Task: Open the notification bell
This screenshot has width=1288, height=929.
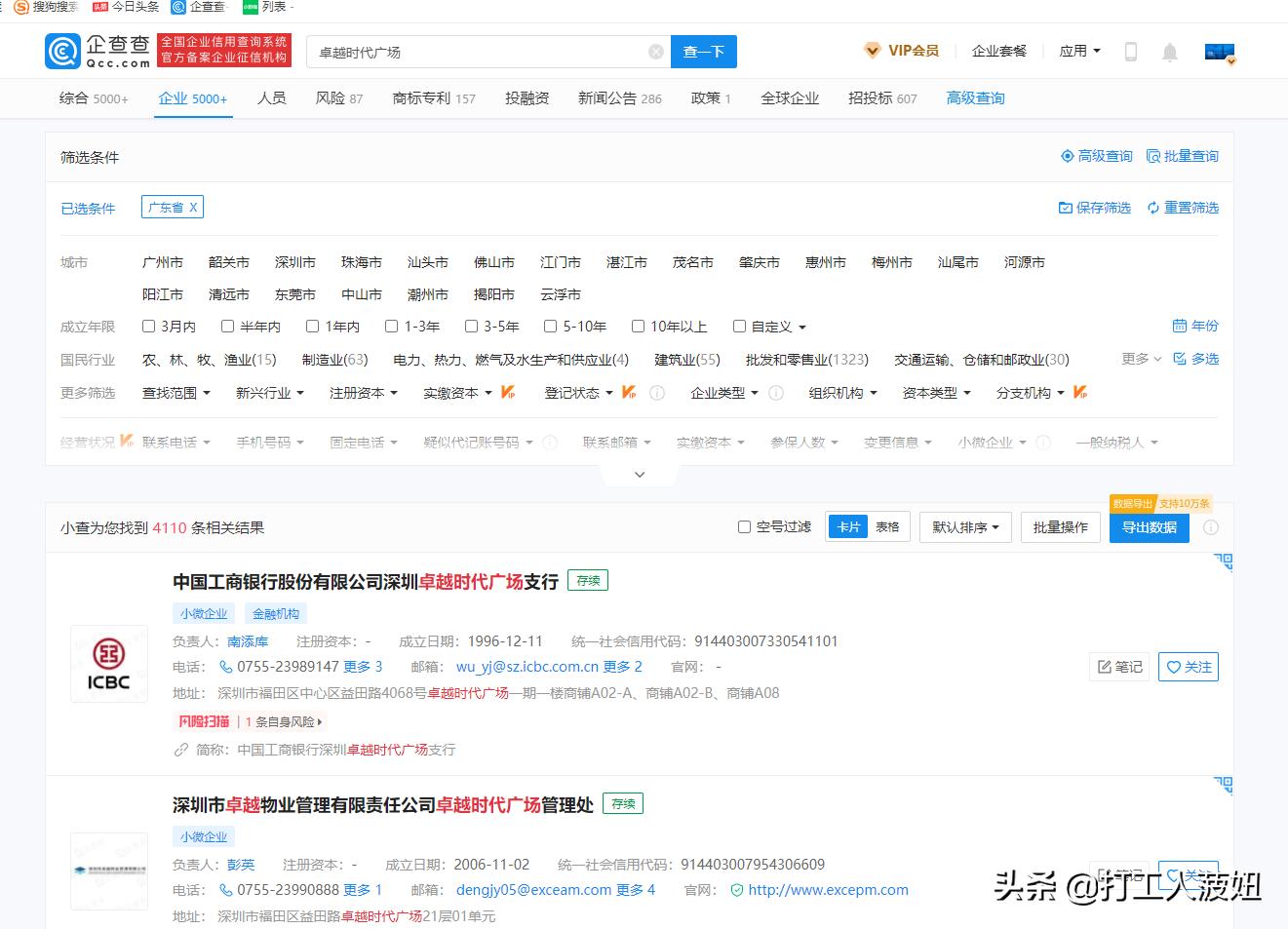Action: tap(1170, 52)
